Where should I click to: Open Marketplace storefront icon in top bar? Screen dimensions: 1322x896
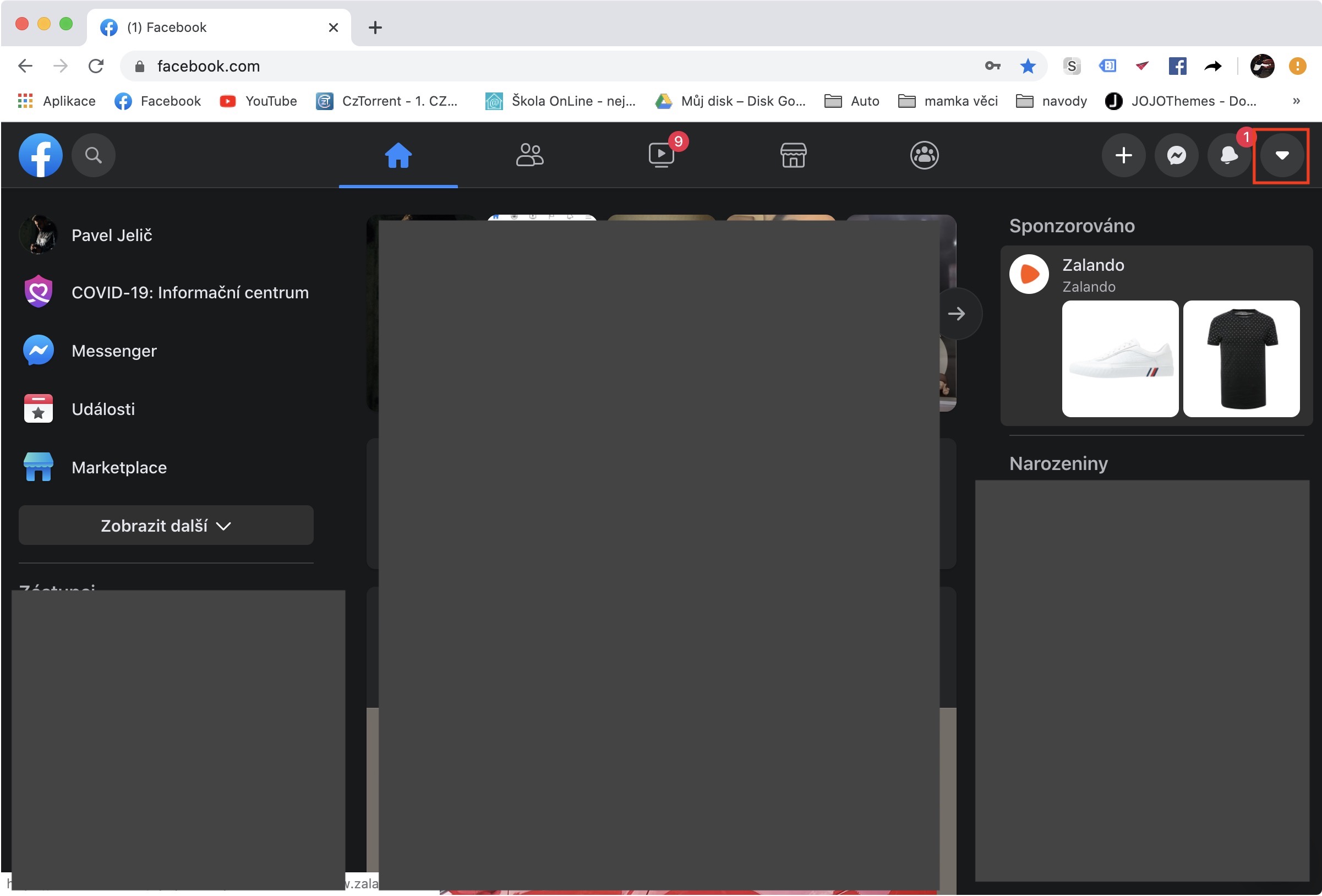[x=793, y=155]
